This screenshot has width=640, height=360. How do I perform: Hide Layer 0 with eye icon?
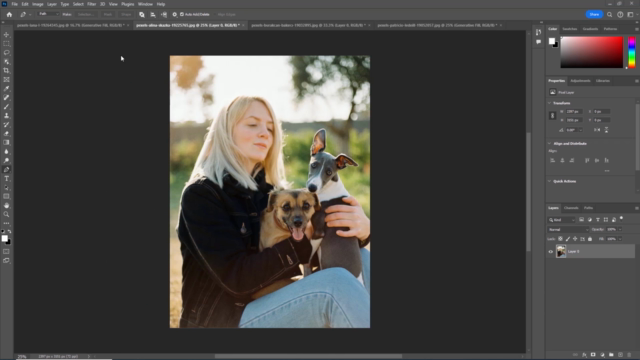[551, 251]
